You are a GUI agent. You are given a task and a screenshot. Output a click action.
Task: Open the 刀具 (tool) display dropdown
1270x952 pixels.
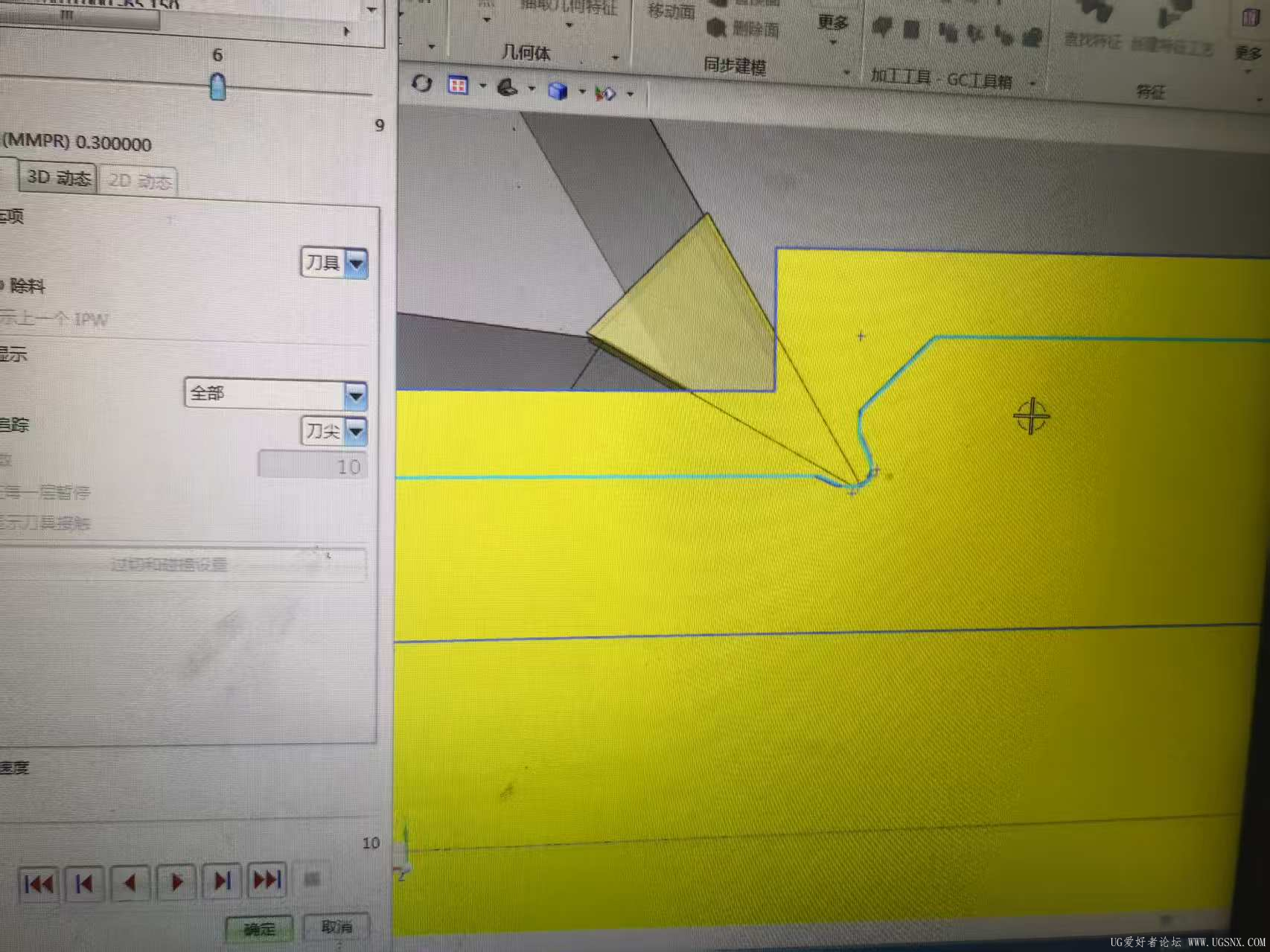pyautogui.click(x=334, y=262)
